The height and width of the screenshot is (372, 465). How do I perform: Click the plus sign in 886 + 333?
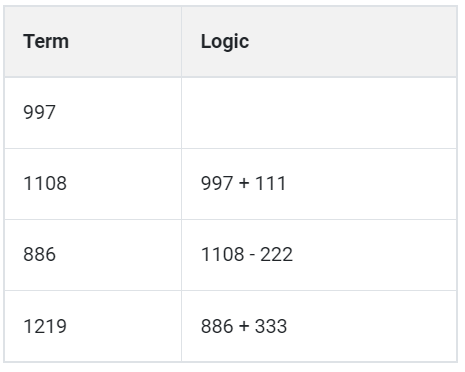pyautogui.click(x=244, y=326)
